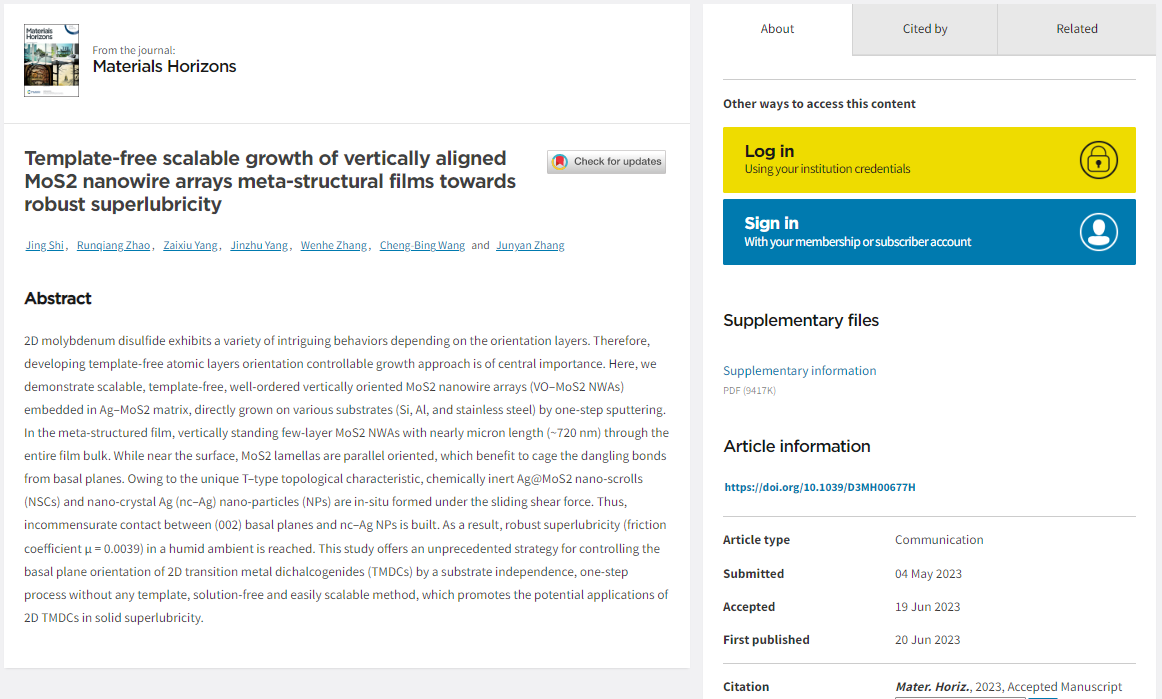Viewport: 1162px width, 699px height.
Task: Open the Cited by tab
Action: click(925, 29)
